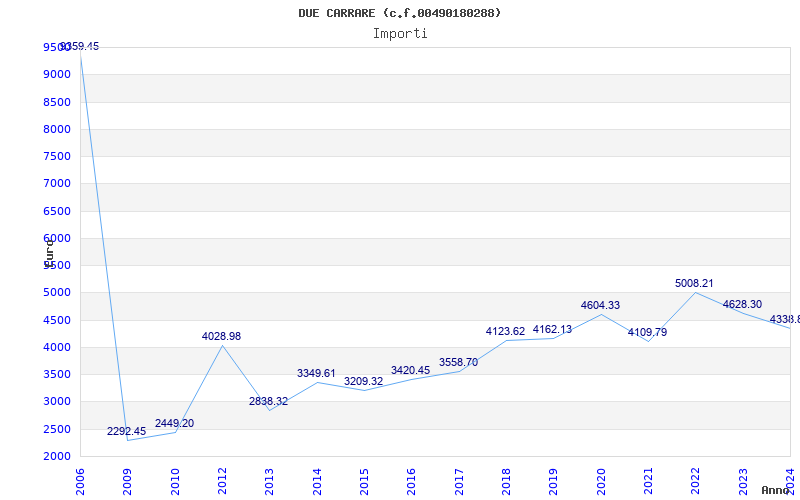800x500 pixels.
Task: Click the 5008.21 data label for 2022
Action: coord(694,284)
